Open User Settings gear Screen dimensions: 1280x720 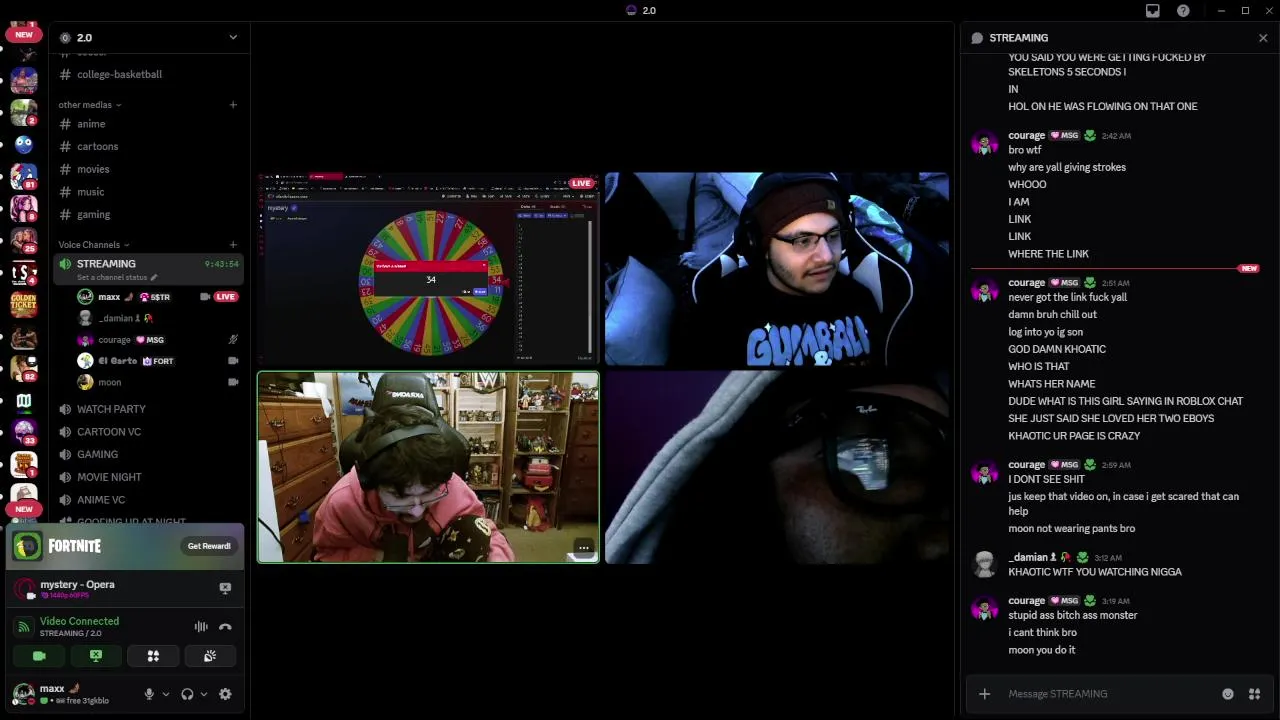click(x=225, y=694)
